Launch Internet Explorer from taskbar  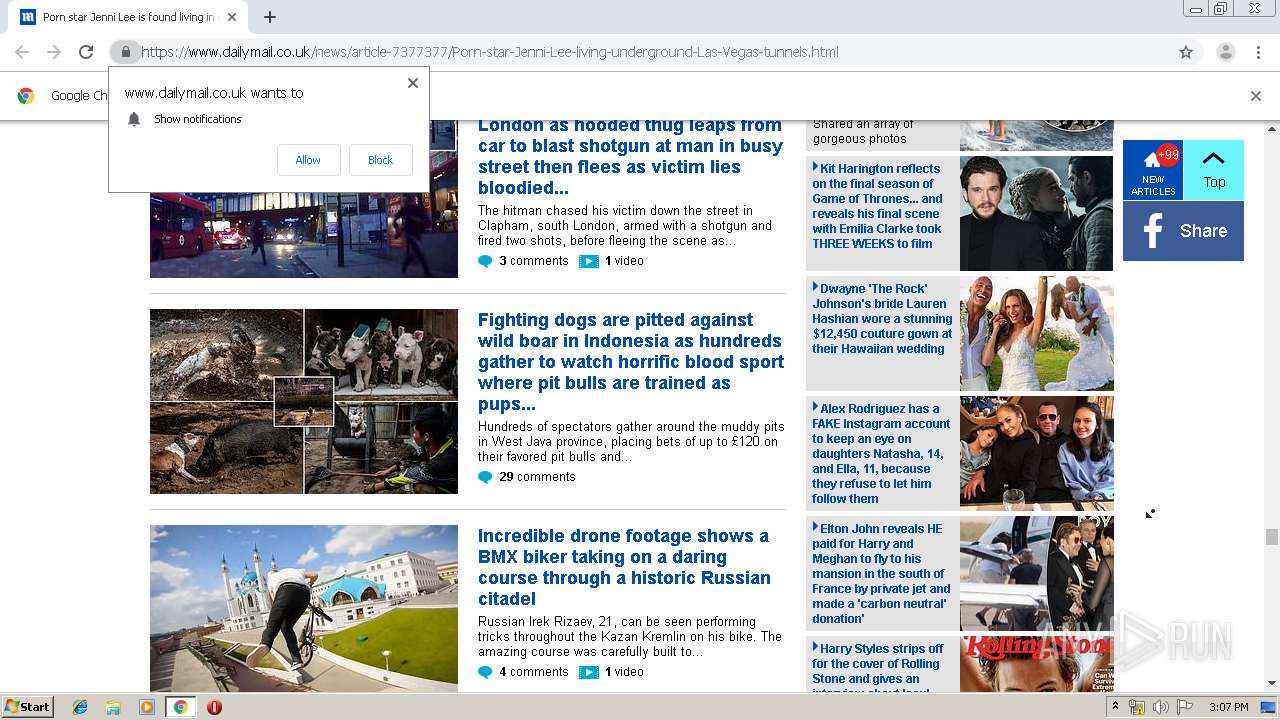80,707
